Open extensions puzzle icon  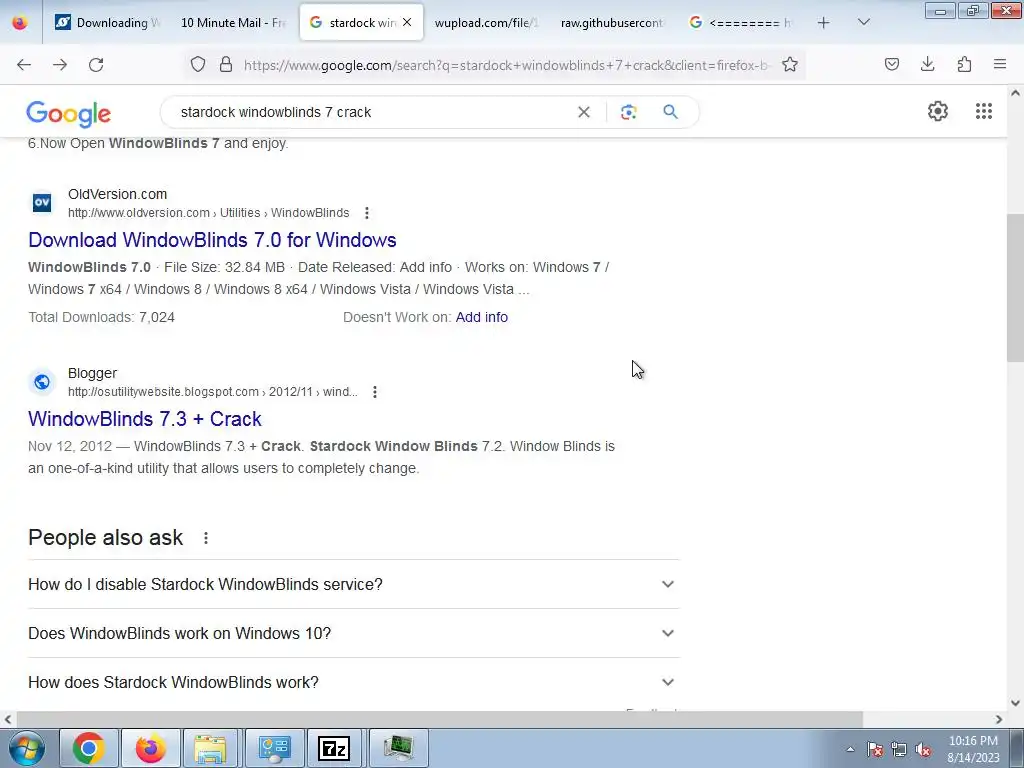point(964,64)
